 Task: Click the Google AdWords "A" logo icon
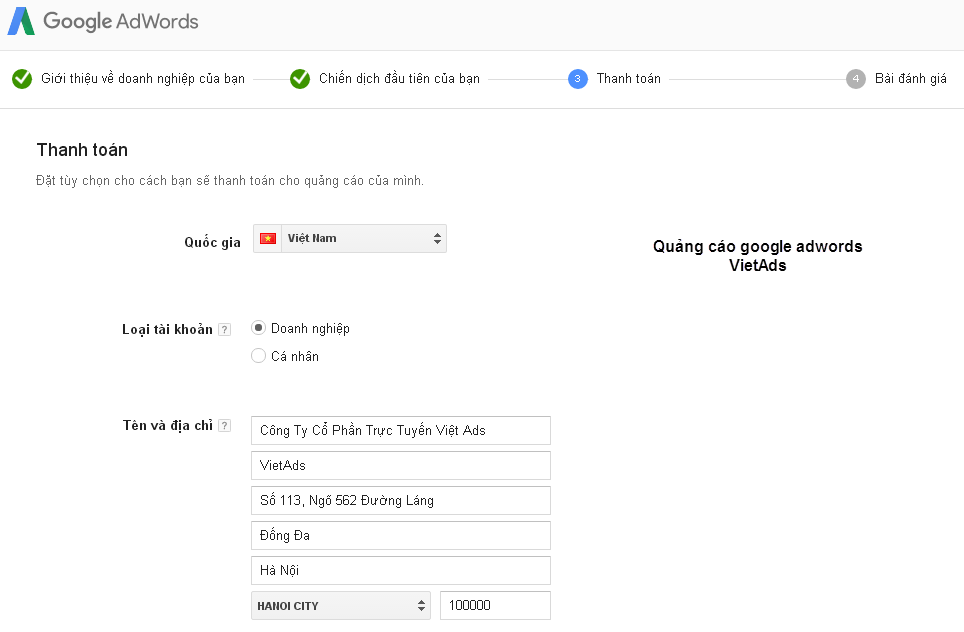[23, 20]
